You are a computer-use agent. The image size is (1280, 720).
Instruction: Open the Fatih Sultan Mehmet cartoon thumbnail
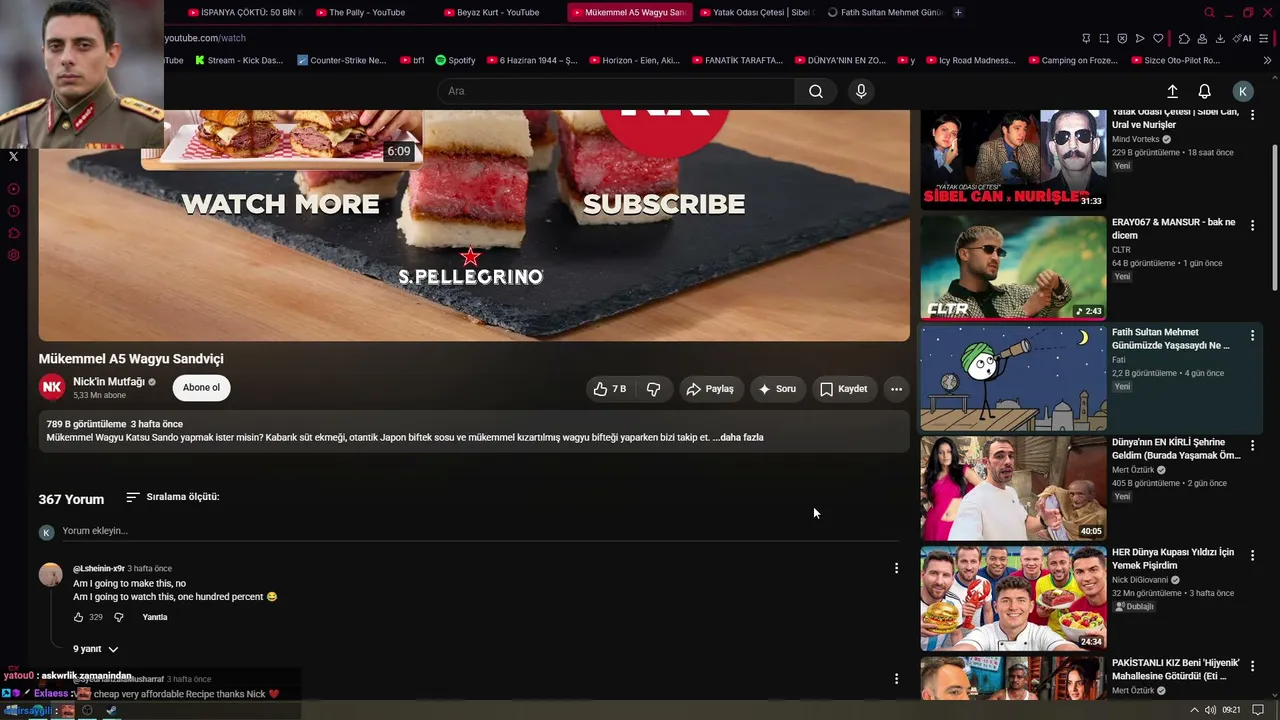1013,377
